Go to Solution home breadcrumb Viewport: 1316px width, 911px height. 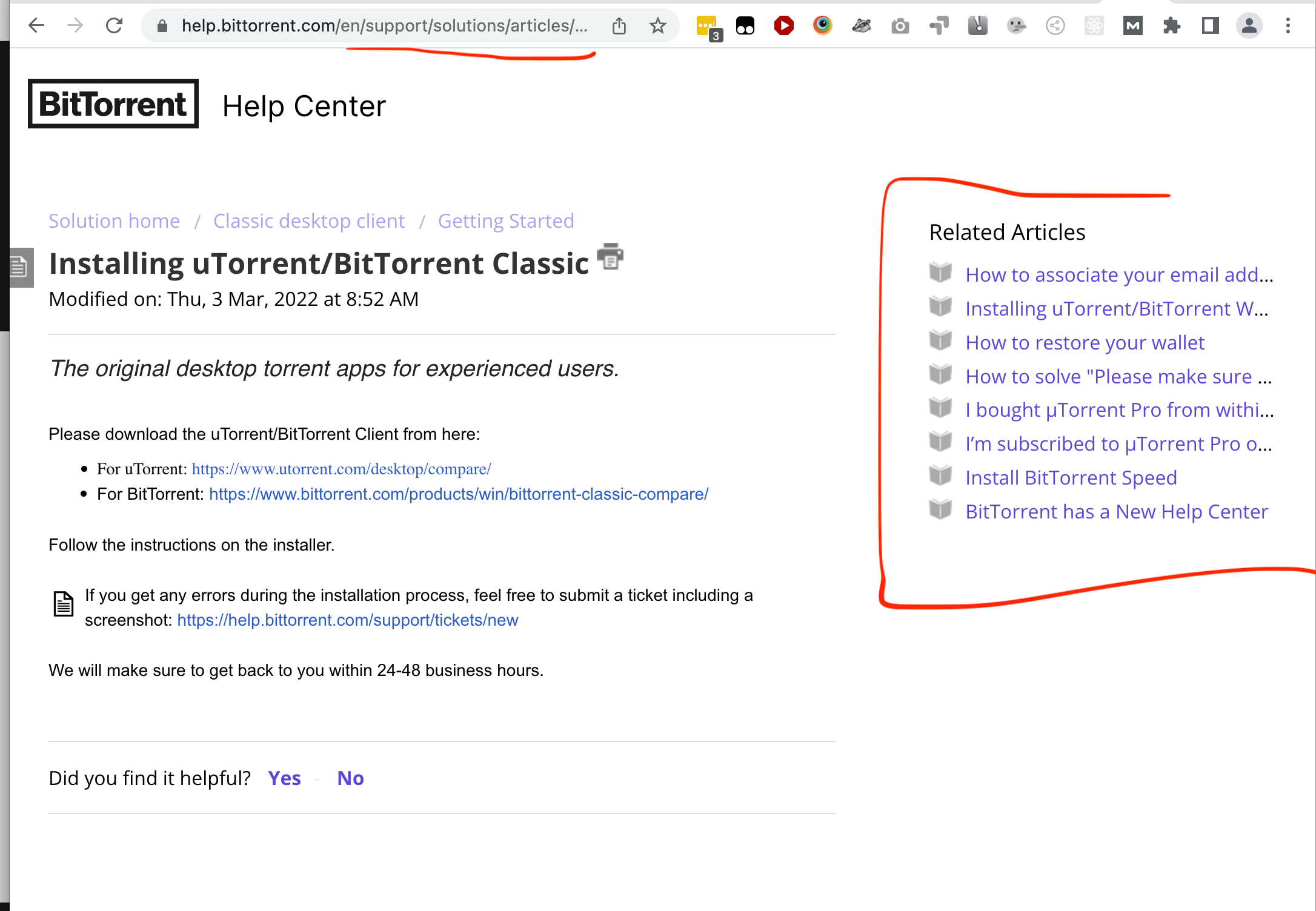click(x=114, y=221)
